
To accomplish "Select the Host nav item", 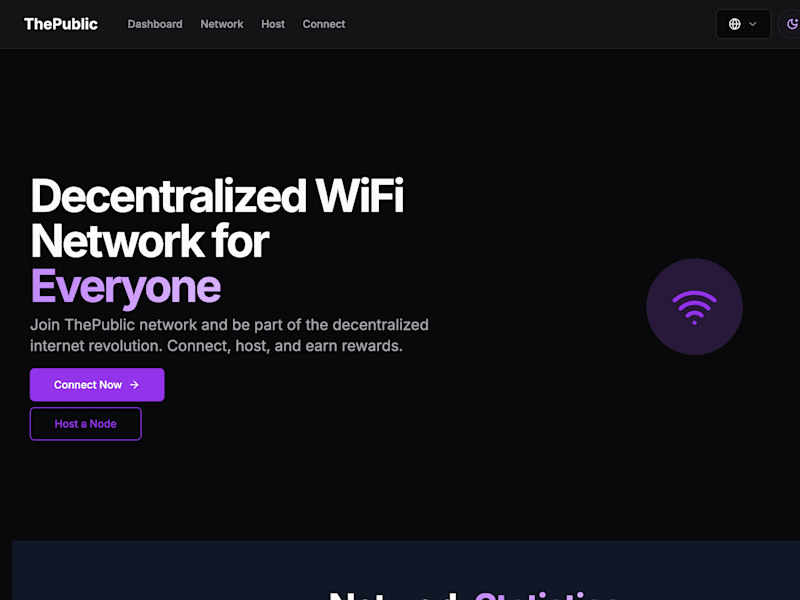I will tap(273, 24).
